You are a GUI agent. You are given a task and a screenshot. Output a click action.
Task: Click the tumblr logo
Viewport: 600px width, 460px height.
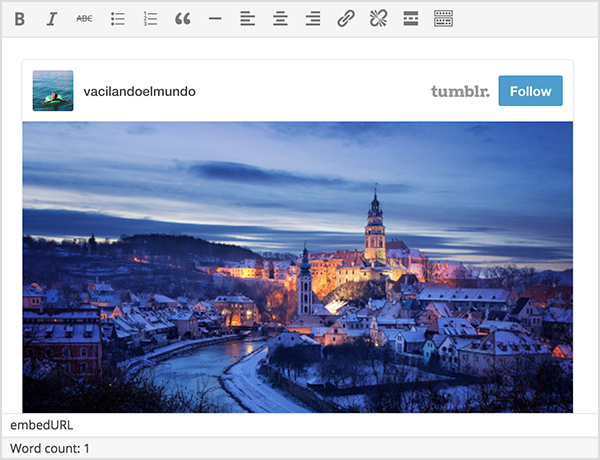click(460, 91)
